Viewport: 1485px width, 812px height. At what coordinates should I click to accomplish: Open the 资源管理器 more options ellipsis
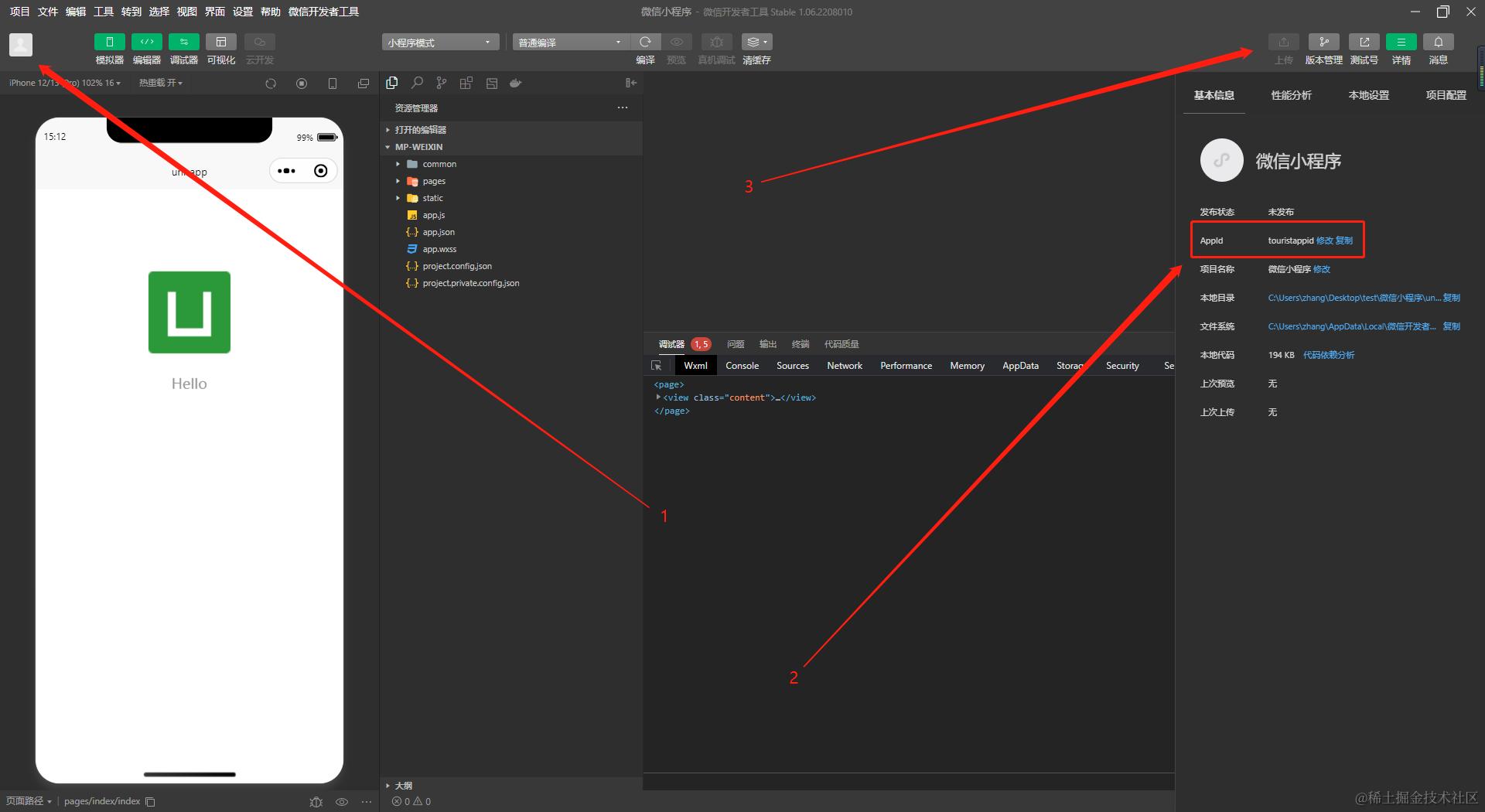click(x=623, y=107)
